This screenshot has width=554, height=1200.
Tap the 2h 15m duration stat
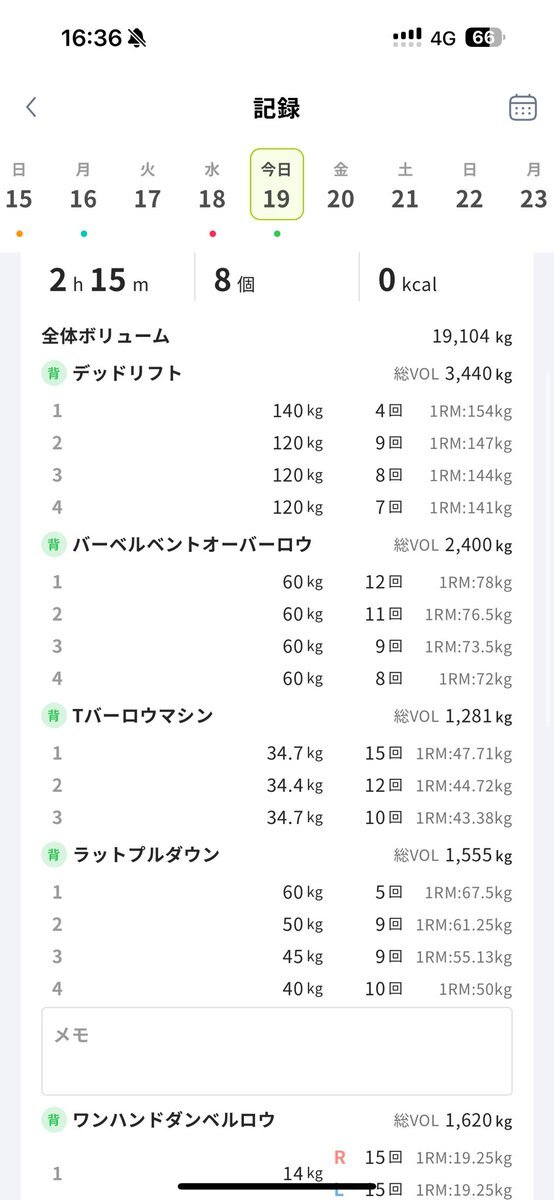(99, 280)
